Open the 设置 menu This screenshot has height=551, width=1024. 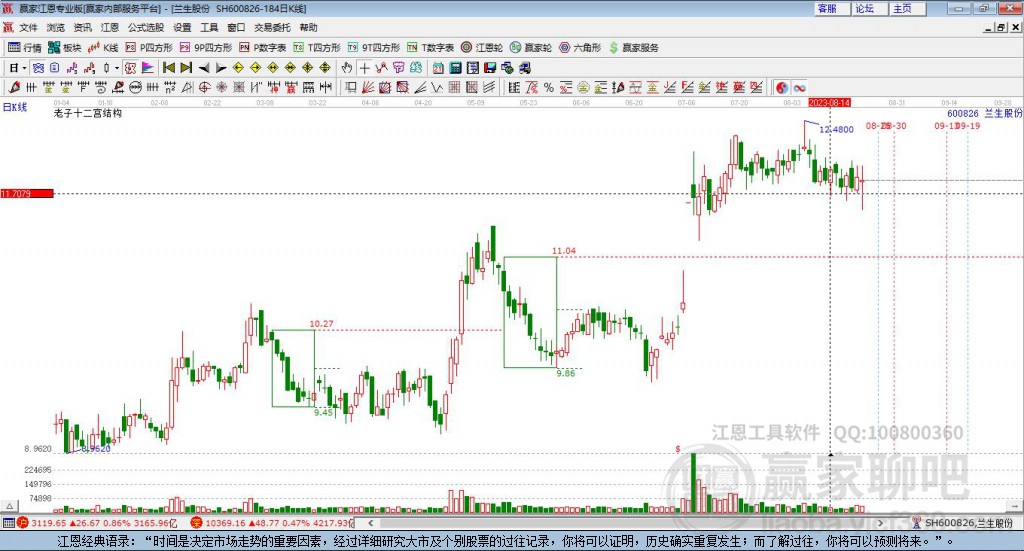(x=182, y=27)
